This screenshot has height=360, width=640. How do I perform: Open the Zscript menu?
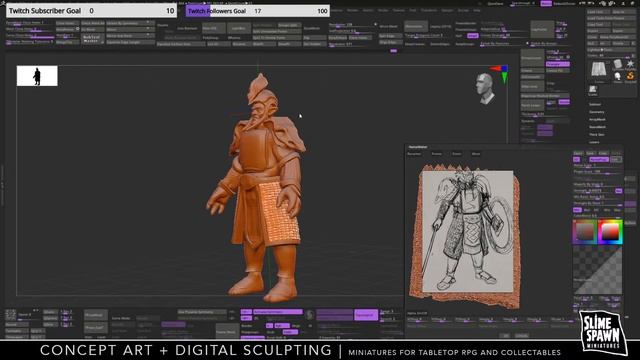(x=463, y=10)
